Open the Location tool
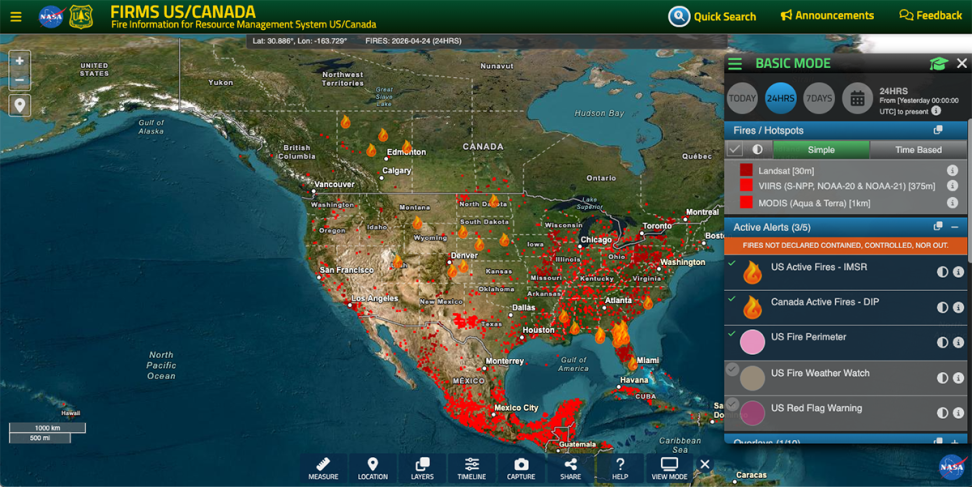Viewport: 972px width, 487px height. point(373,468)
